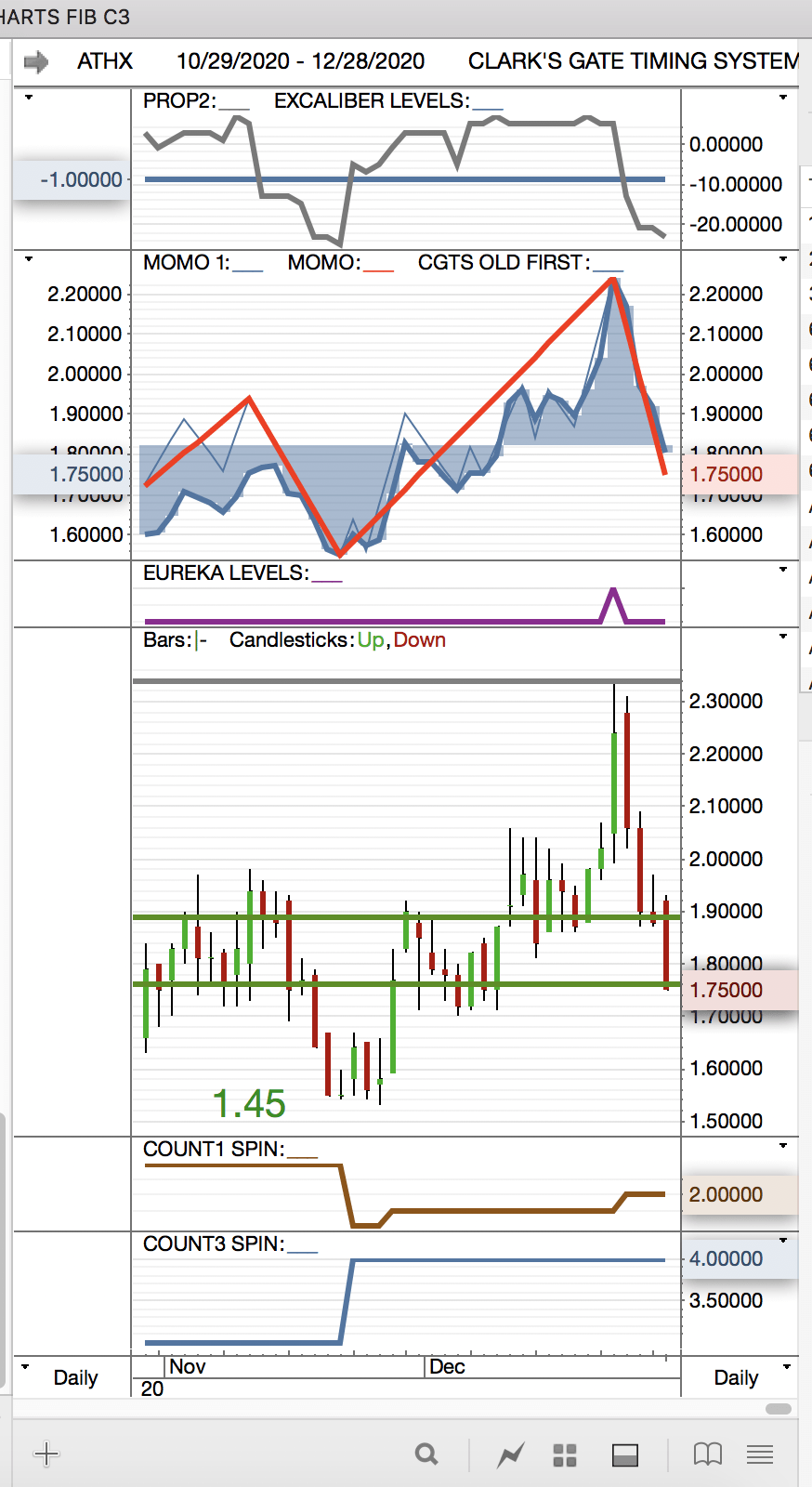This screenshot has height=1487, width=812.
Task: Click the purple EUREKA LEVELS line swatch
Action: point(327,581)
